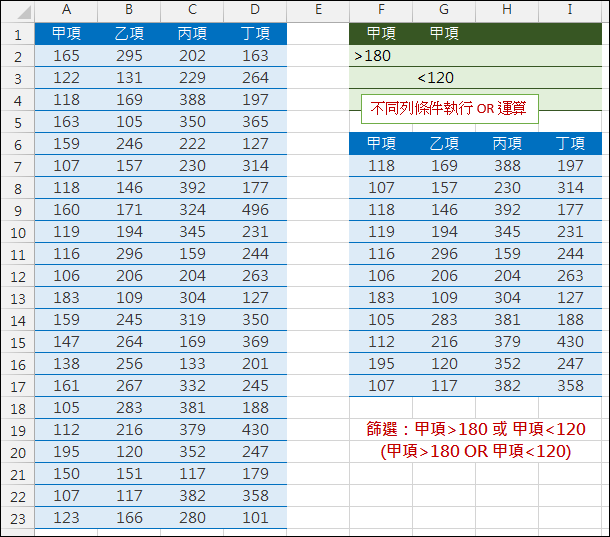Select cell B15 with value 264
The image size is (610, 537).
[129, 342]
